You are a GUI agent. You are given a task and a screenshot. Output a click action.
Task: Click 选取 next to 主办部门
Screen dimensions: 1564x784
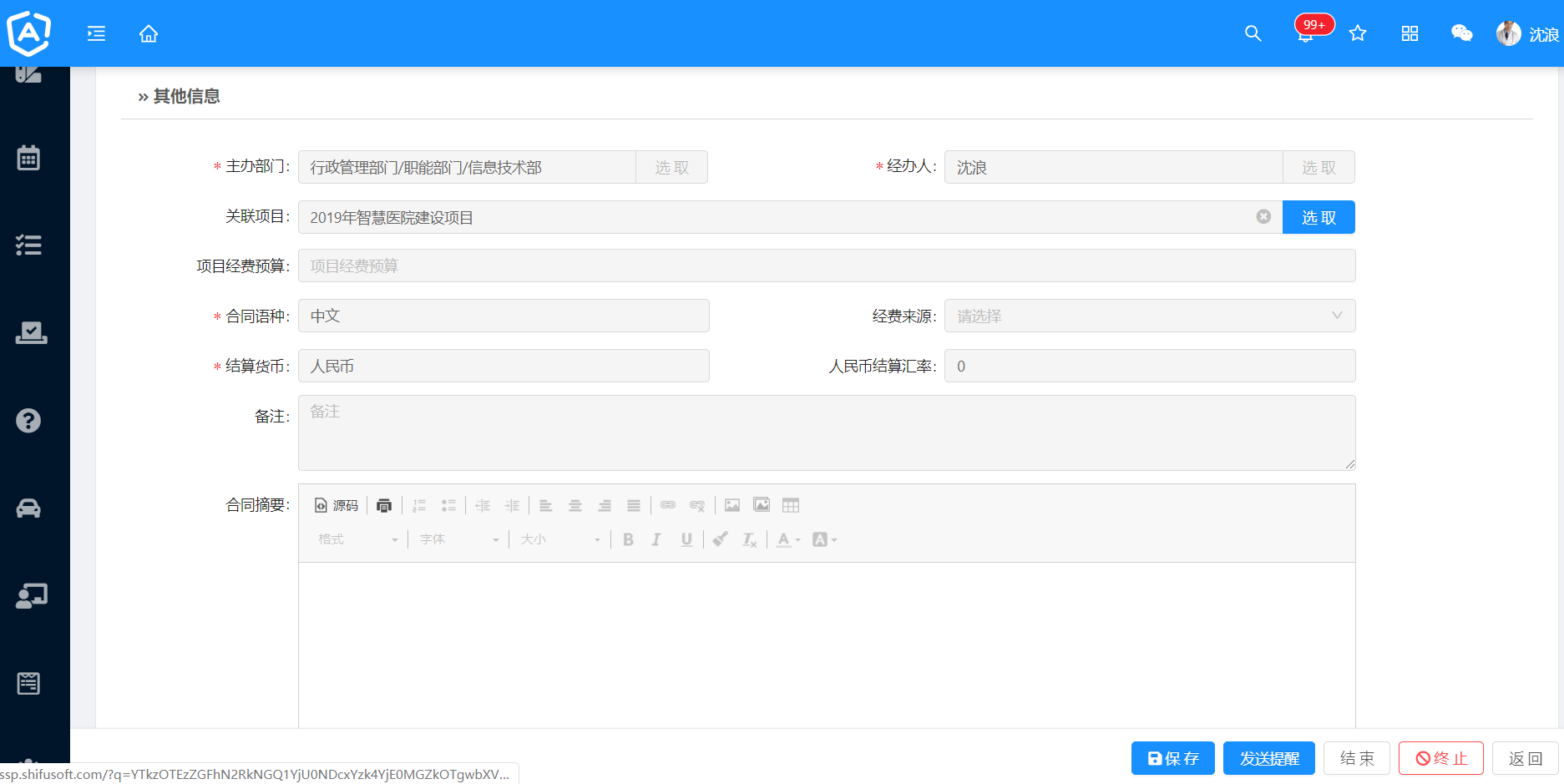point(671,167)
